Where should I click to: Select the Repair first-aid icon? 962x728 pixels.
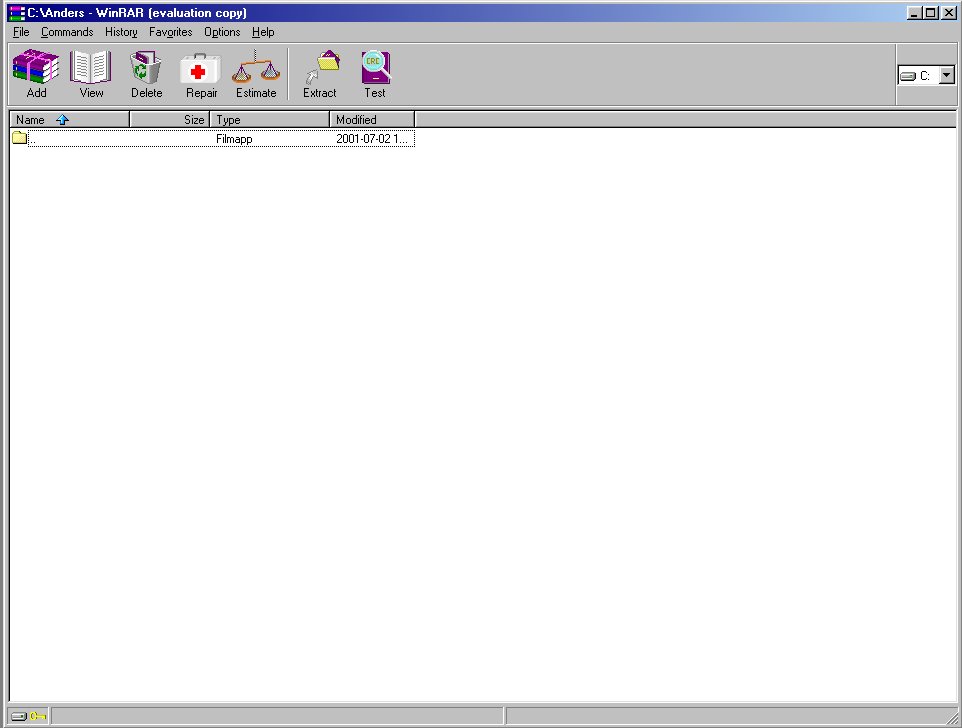coord(201,68)
